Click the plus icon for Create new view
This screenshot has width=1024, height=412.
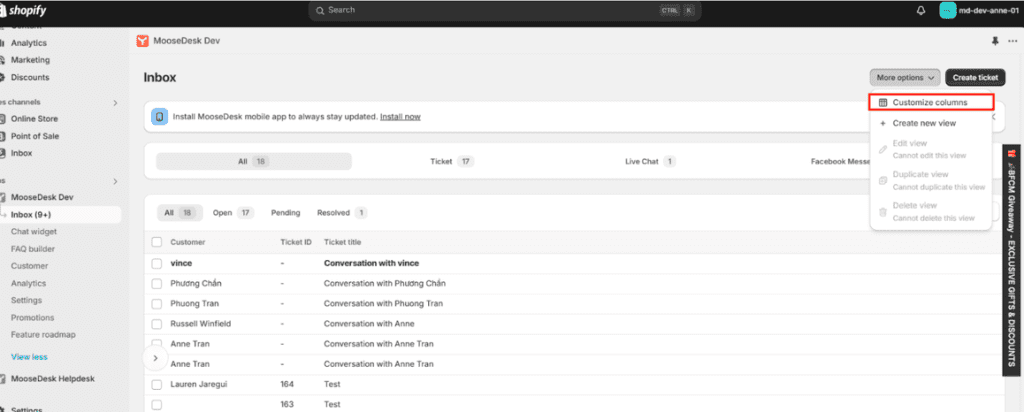883,123
